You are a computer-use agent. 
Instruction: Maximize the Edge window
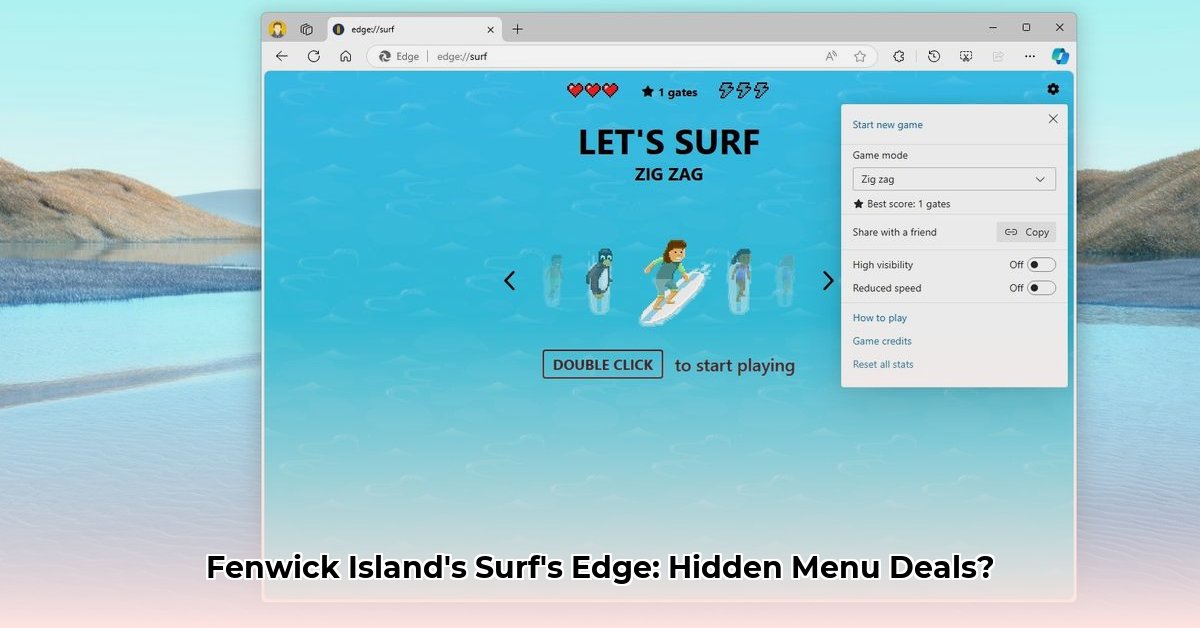click(x=1026, y=27)
